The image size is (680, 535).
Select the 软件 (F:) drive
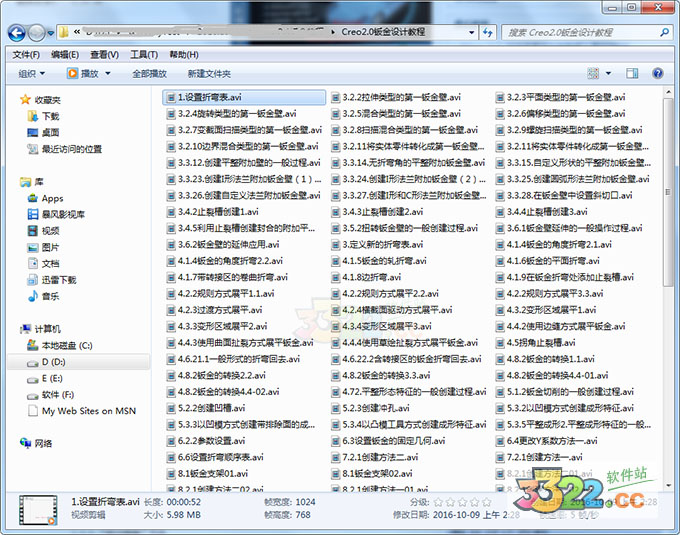(57, 395)
